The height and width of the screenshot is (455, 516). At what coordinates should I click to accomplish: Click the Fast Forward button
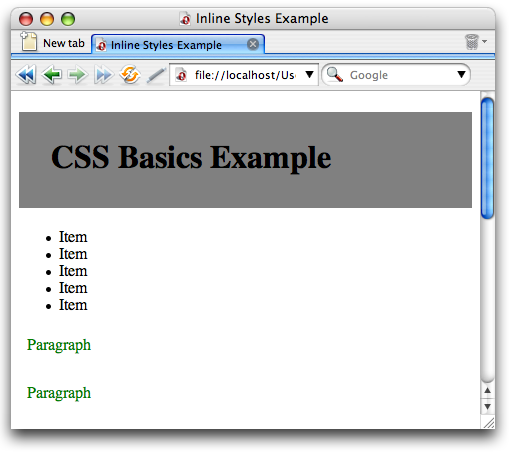click(104, 74)
